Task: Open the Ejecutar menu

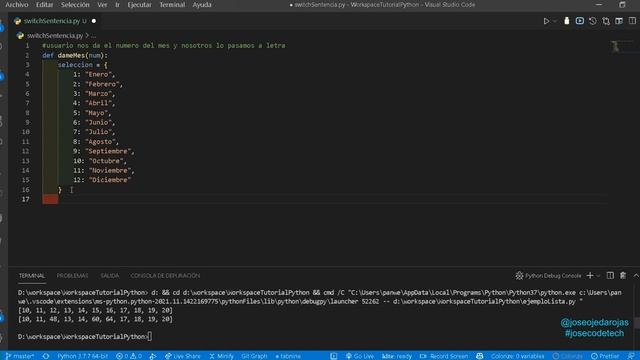Action: pos(140,5)
